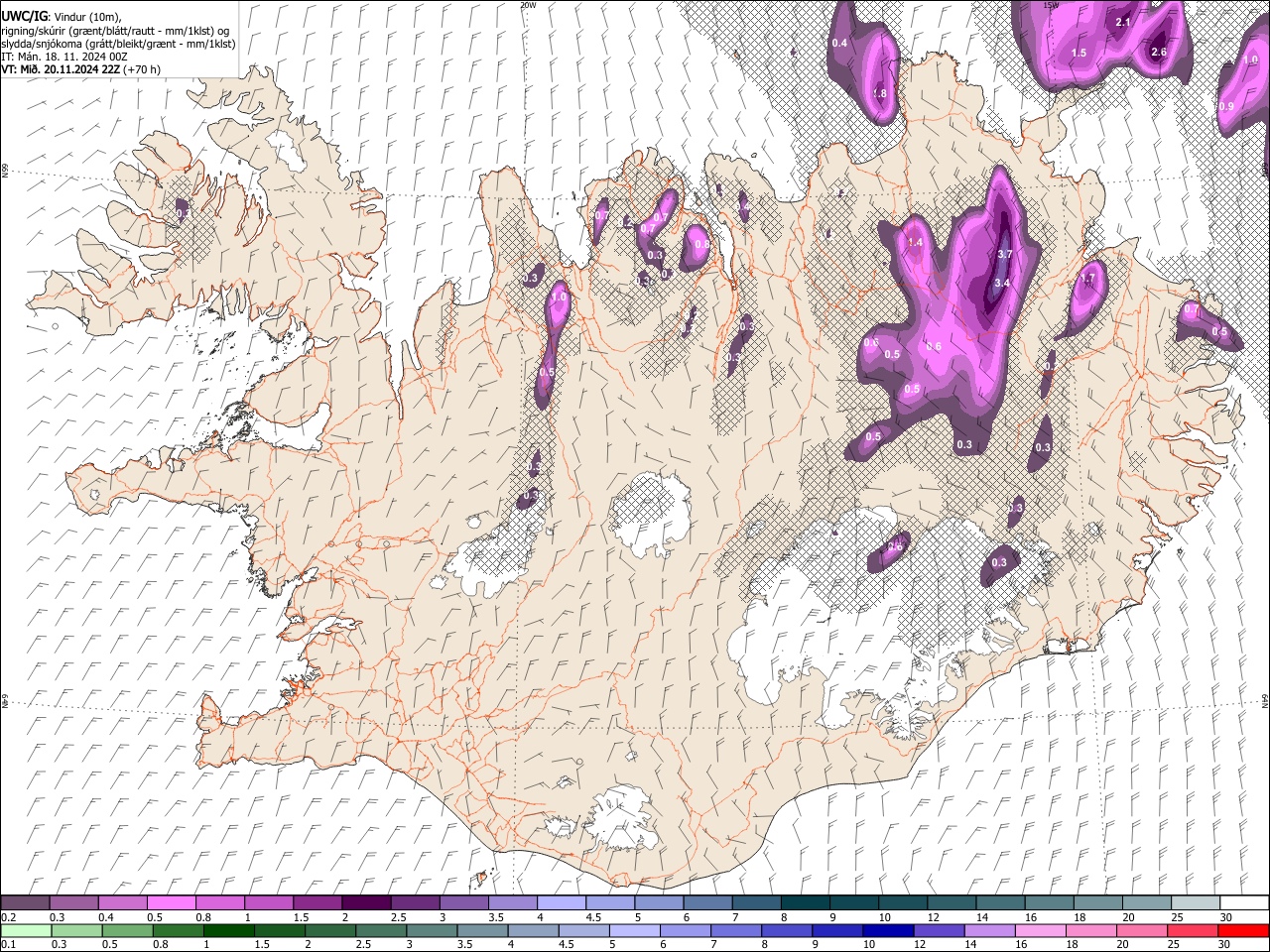This screenshot has height=952, width=1270.
Task: Click the 2.1 snowfall value offshore northeast
Action: (1123, 22)
